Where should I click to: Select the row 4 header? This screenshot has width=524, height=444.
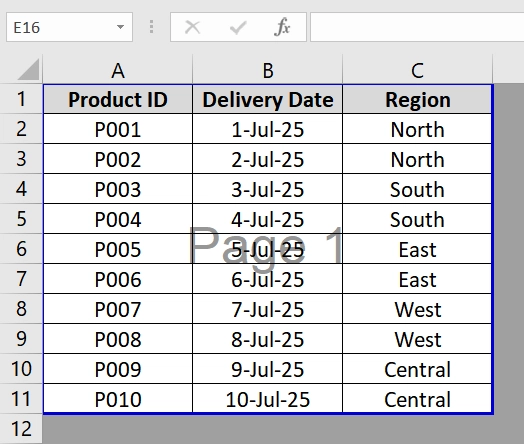[x=21, y=189]
